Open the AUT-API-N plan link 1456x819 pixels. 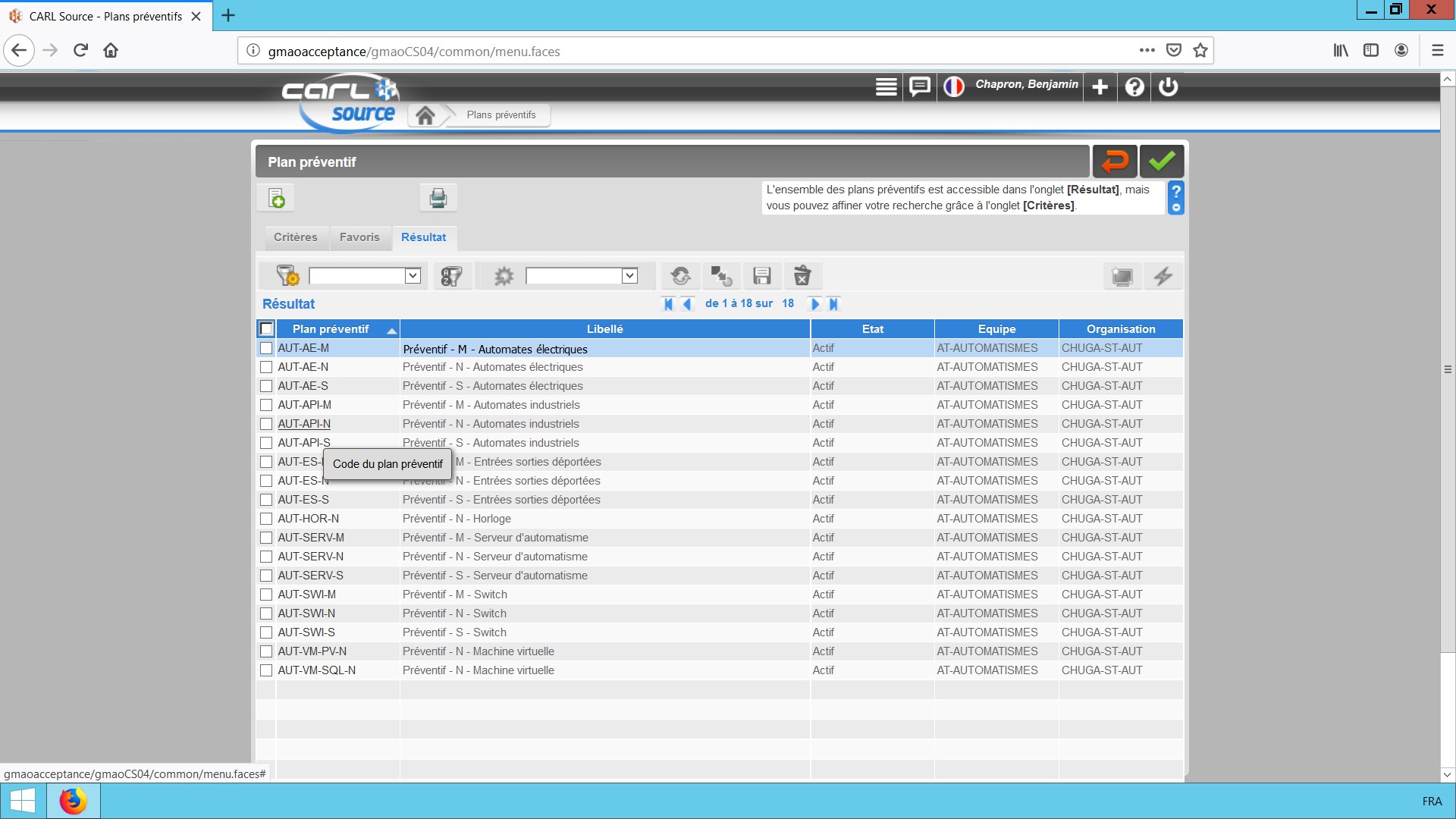[x=304, y=424]
